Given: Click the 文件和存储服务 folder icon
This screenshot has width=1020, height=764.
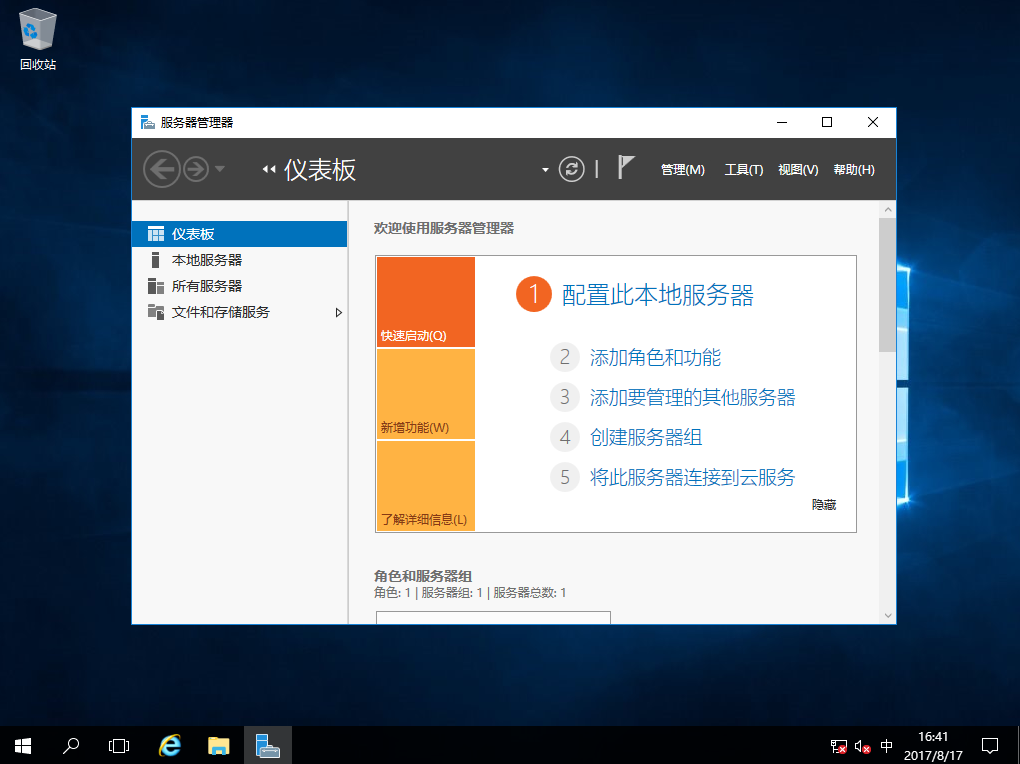Looking at the screenshot, I should (x=155, y=312).
